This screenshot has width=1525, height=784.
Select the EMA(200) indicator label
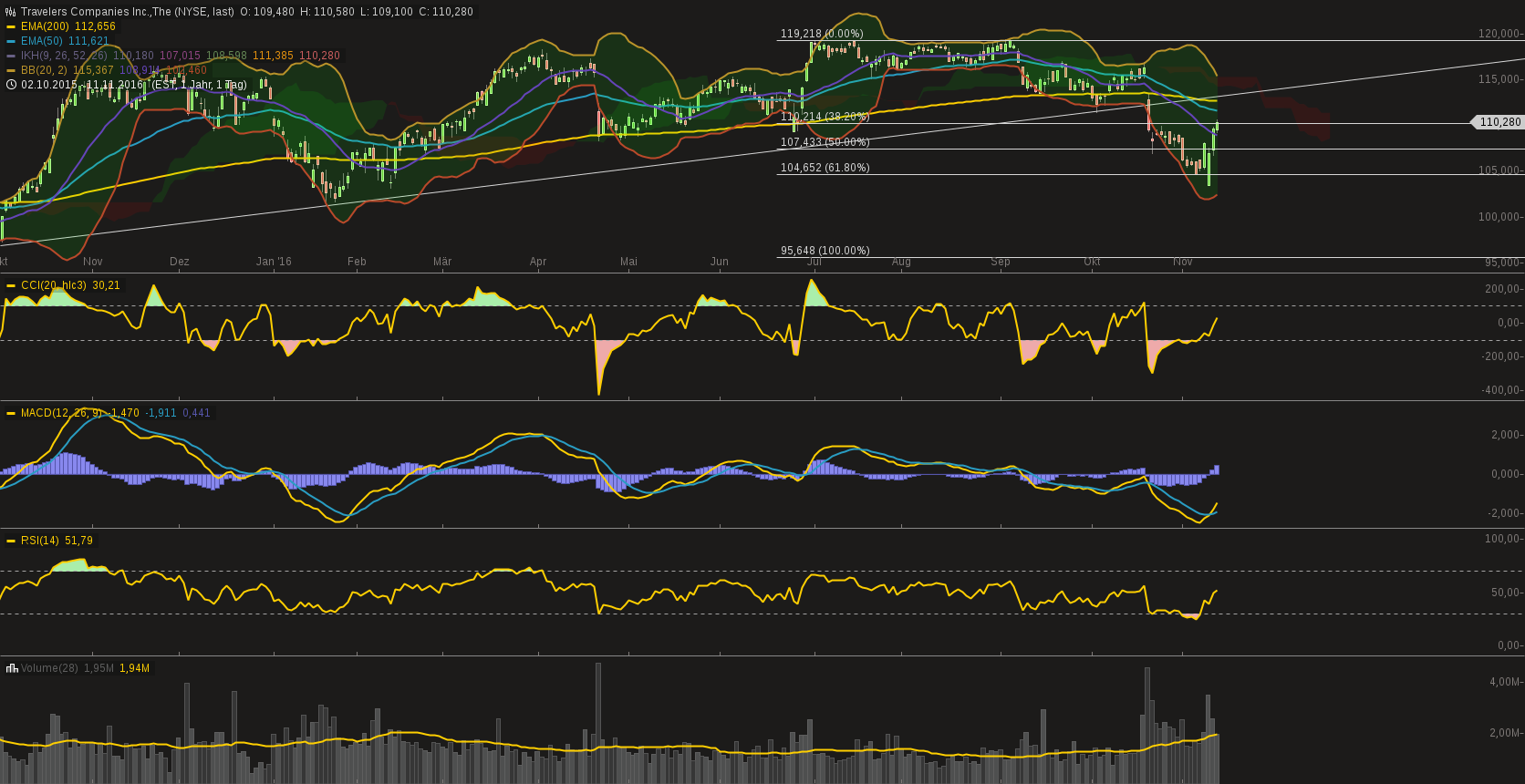tap(45, 26)
